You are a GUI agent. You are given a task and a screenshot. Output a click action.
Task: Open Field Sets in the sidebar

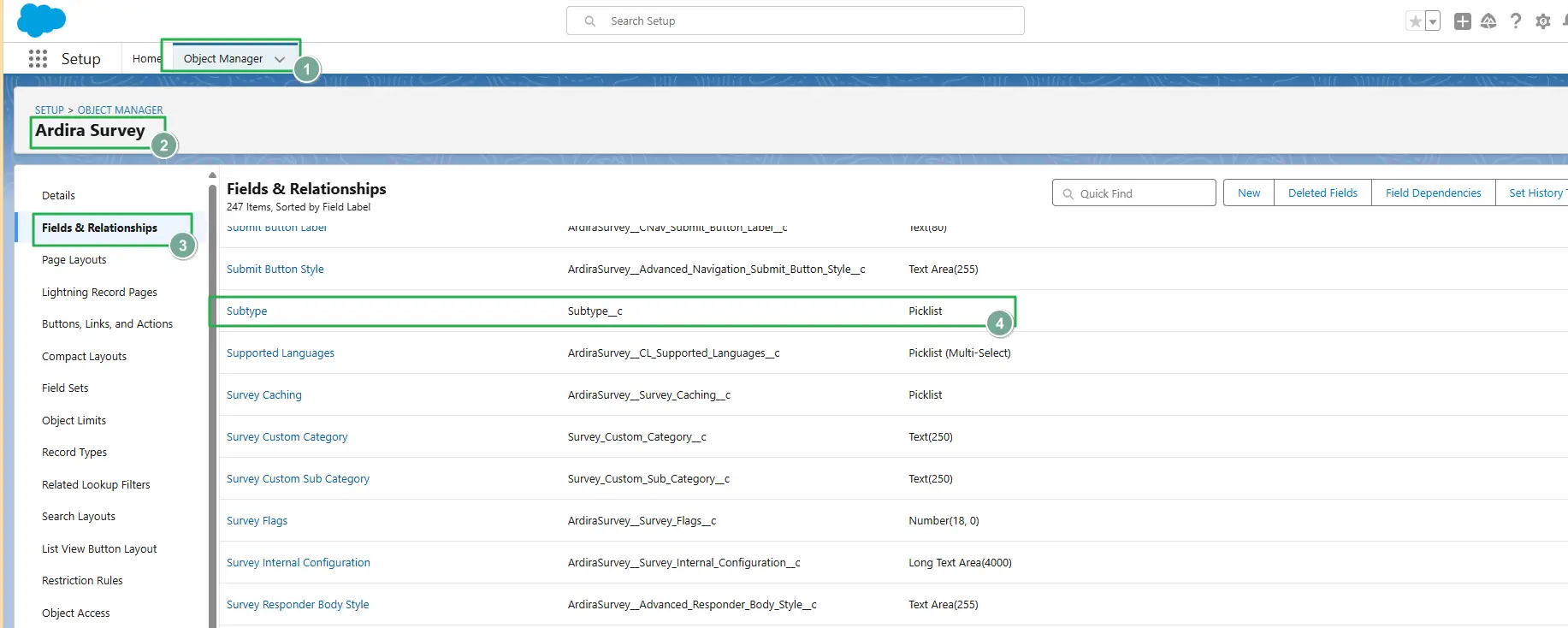[x=65, y=388]
